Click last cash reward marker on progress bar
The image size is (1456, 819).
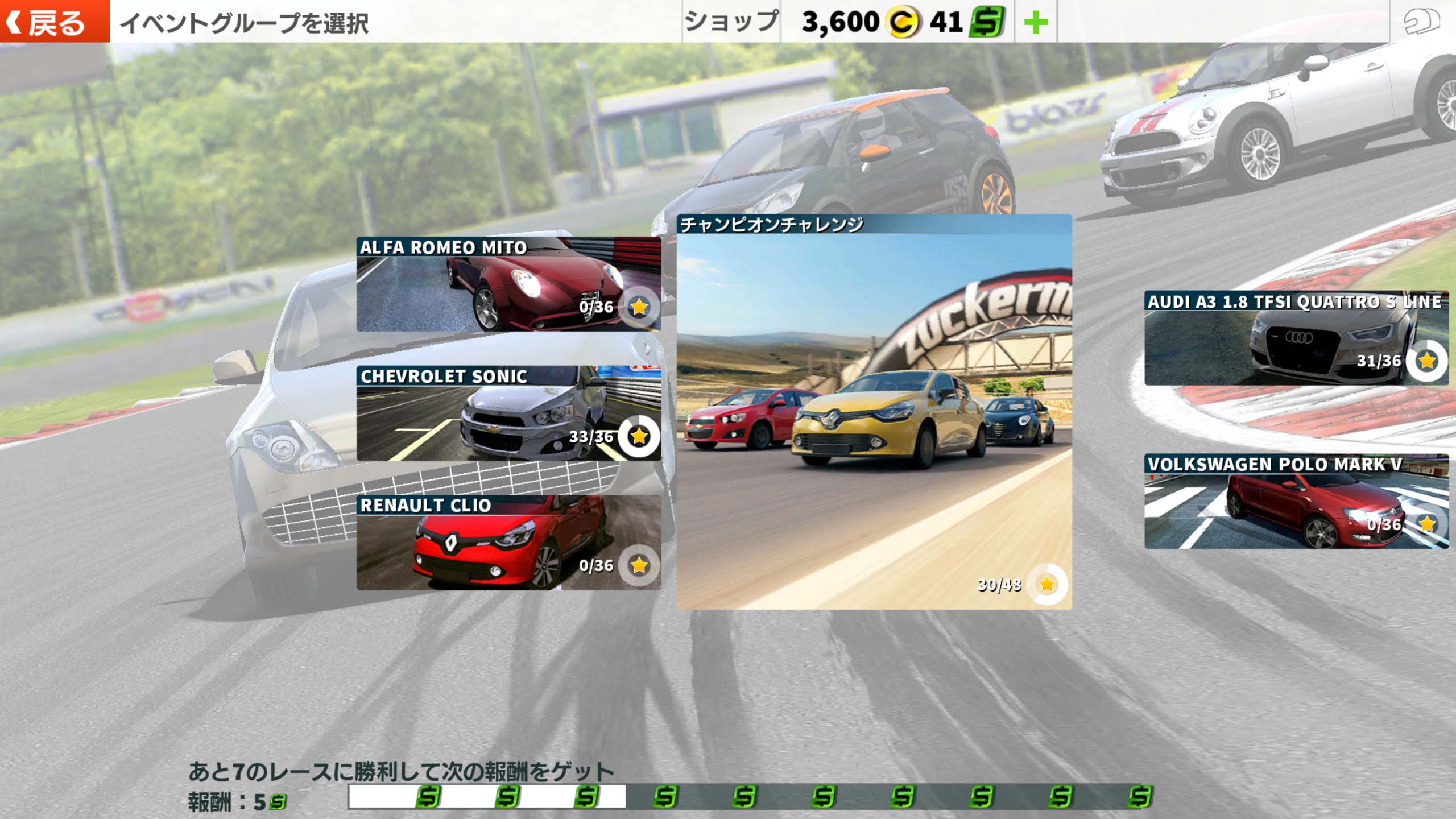pyautogui.click(x=1140, y=797)
